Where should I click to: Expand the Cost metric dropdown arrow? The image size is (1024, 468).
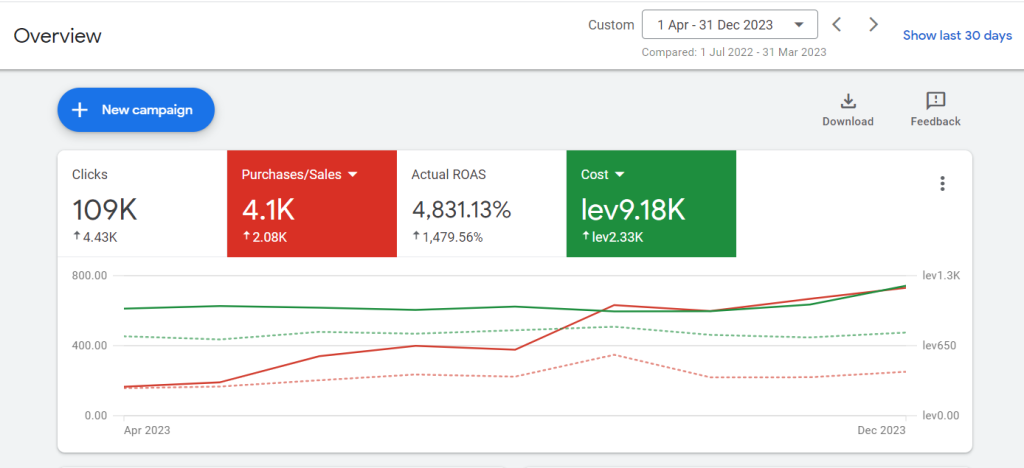(x=620, y=175)
